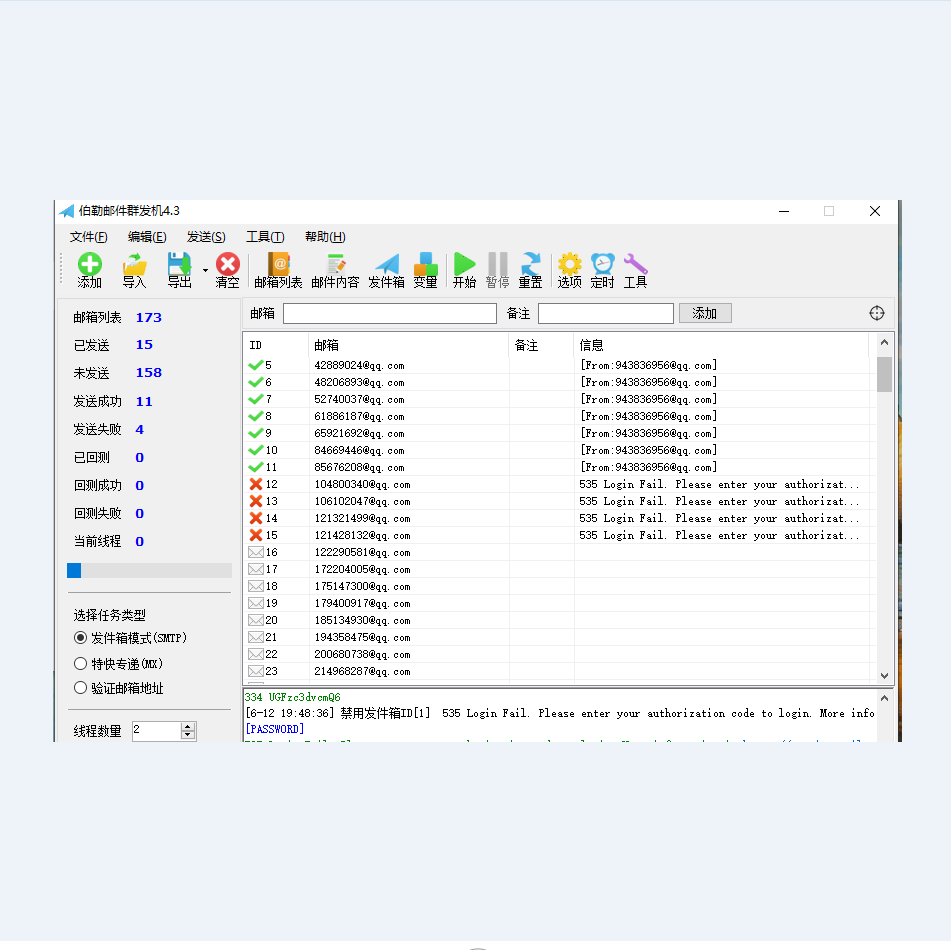The image size is (951, 950).
Task: Click the 重置 (Reset) toolbar icon
Action: tap(530, 265)
